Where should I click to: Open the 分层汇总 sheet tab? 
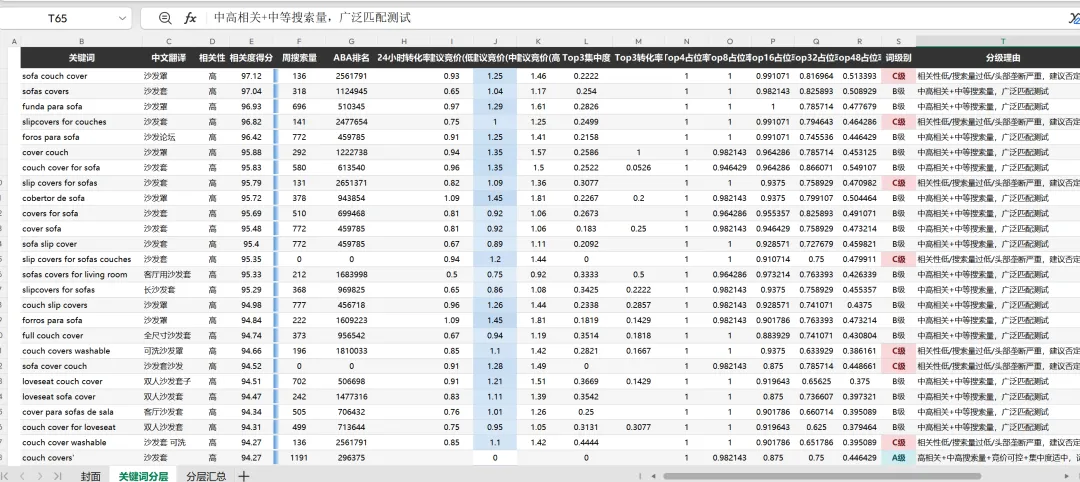[x=206, y=476]
